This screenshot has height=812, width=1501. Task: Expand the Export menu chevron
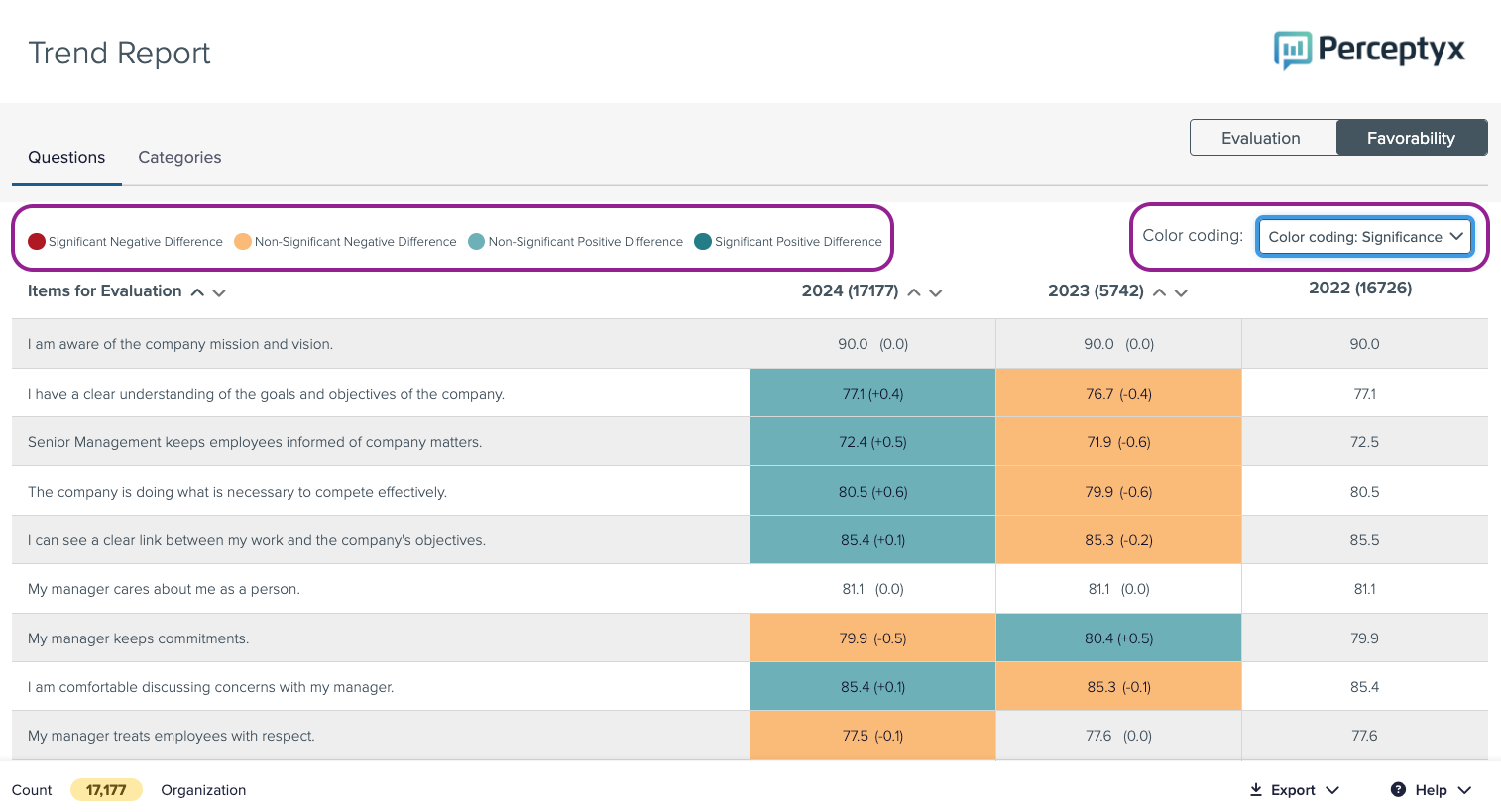click(1332, 790)
